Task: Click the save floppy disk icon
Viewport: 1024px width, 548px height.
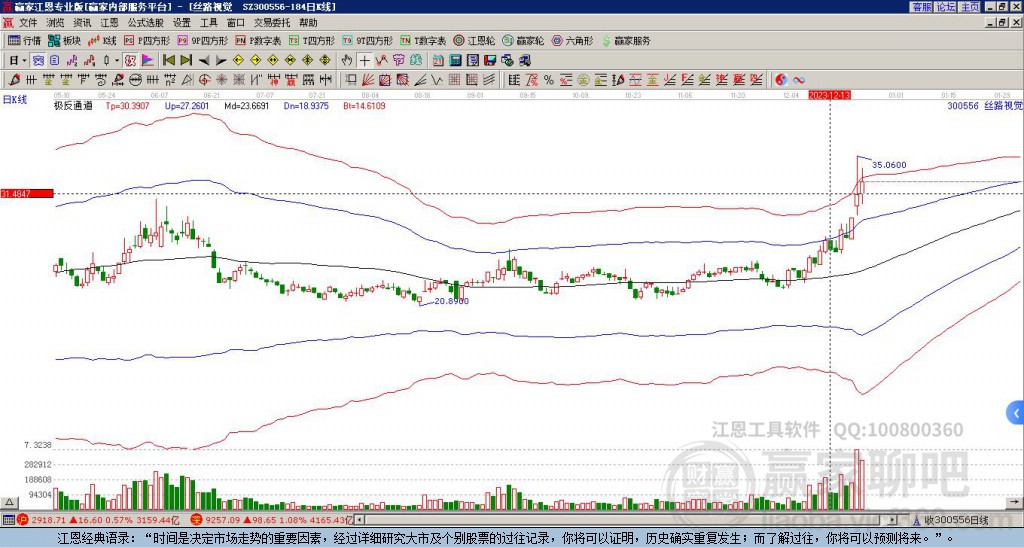Action: 490,60
